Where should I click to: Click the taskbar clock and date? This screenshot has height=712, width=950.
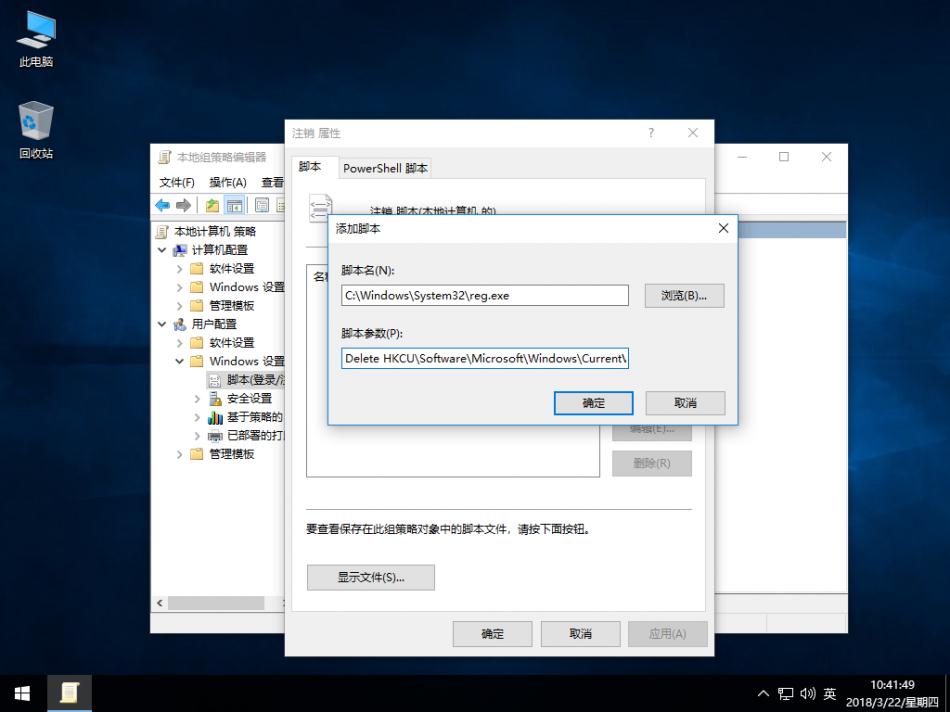(892, 694)
